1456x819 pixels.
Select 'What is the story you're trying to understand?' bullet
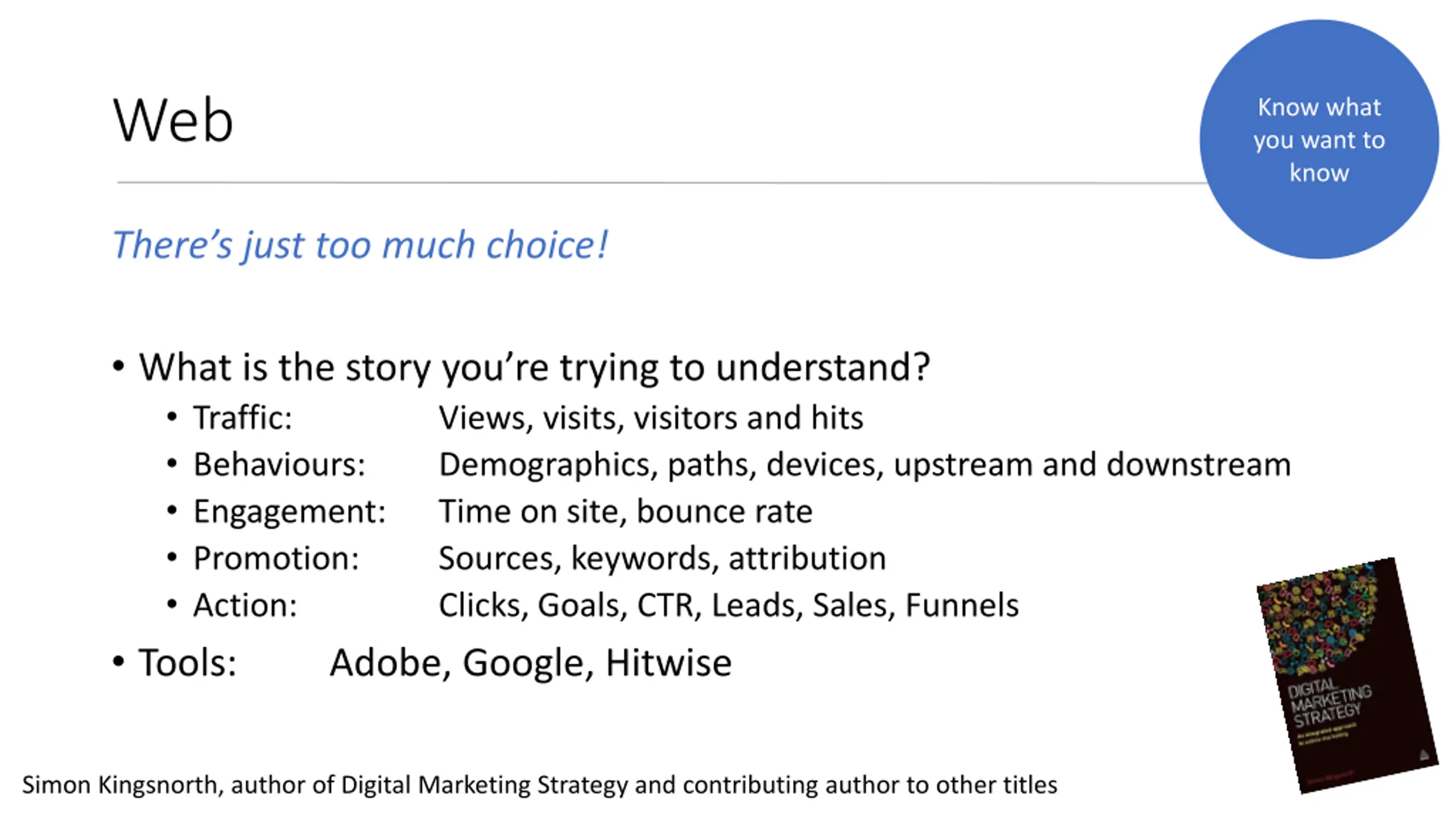(534, 367)
